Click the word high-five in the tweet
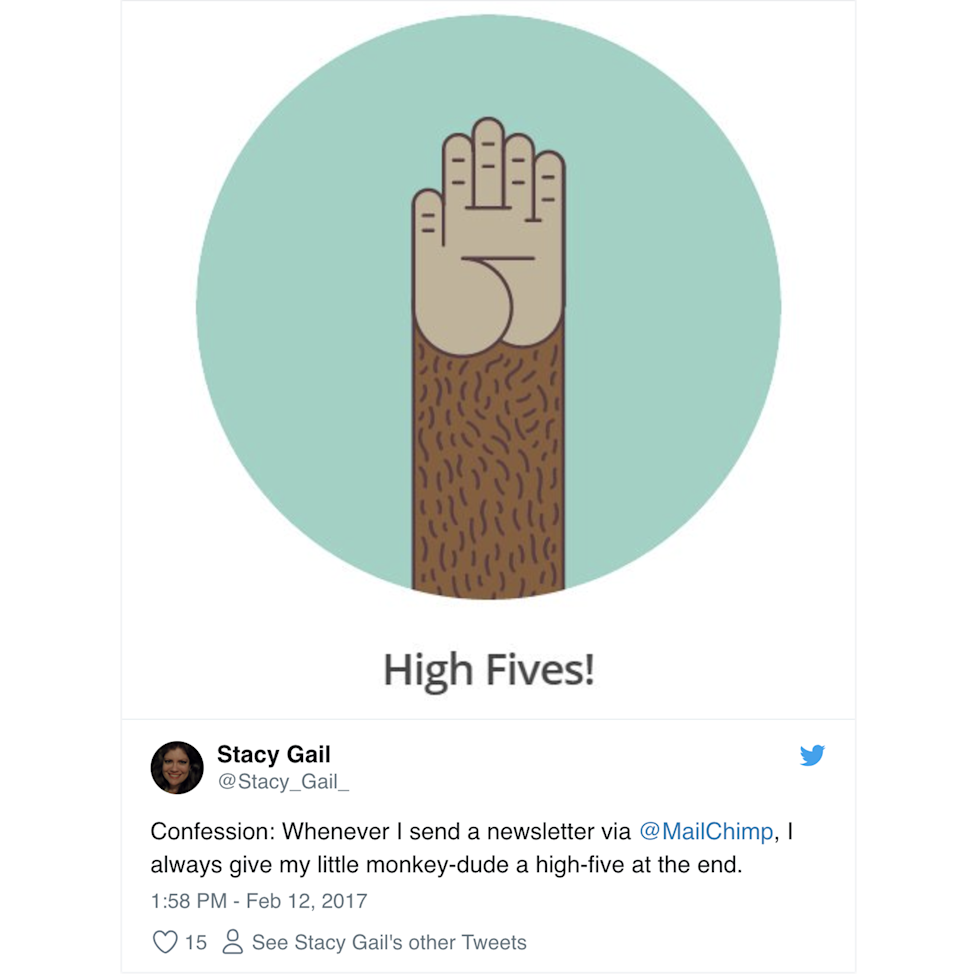 tap(579, 865)
